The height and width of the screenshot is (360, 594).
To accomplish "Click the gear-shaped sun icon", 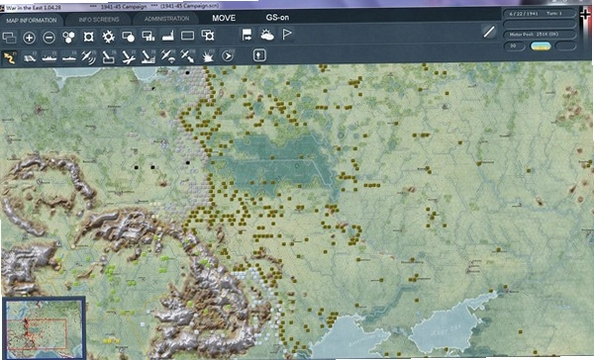I will pos(108,36).
